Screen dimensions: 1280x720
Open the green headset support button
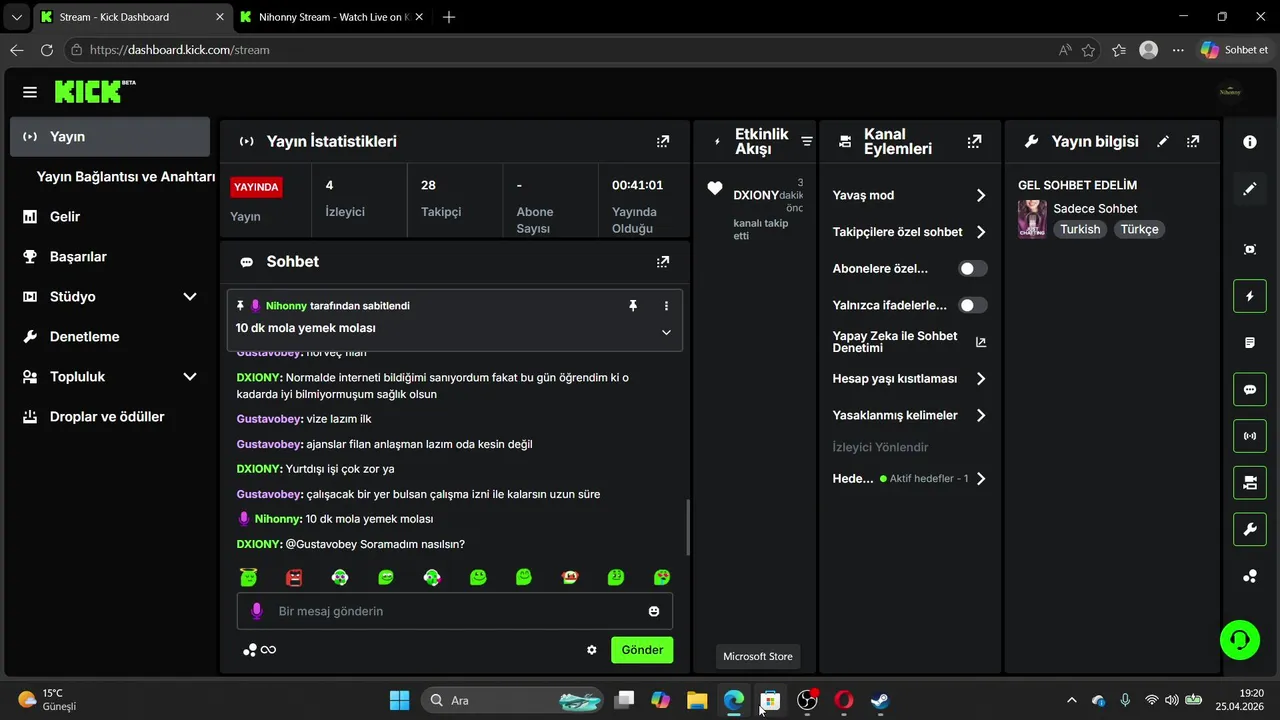(x=1240, y=639)
